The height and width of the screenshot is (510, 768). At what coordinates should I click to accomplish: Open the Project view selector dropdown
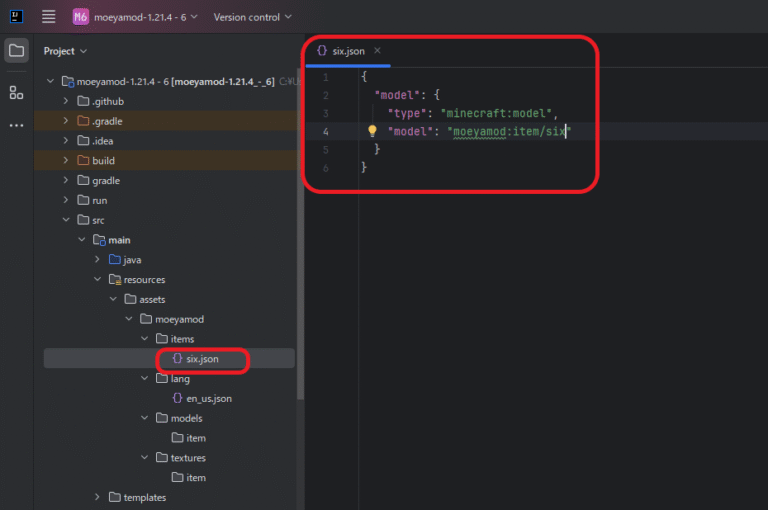[x=65, y=51]
